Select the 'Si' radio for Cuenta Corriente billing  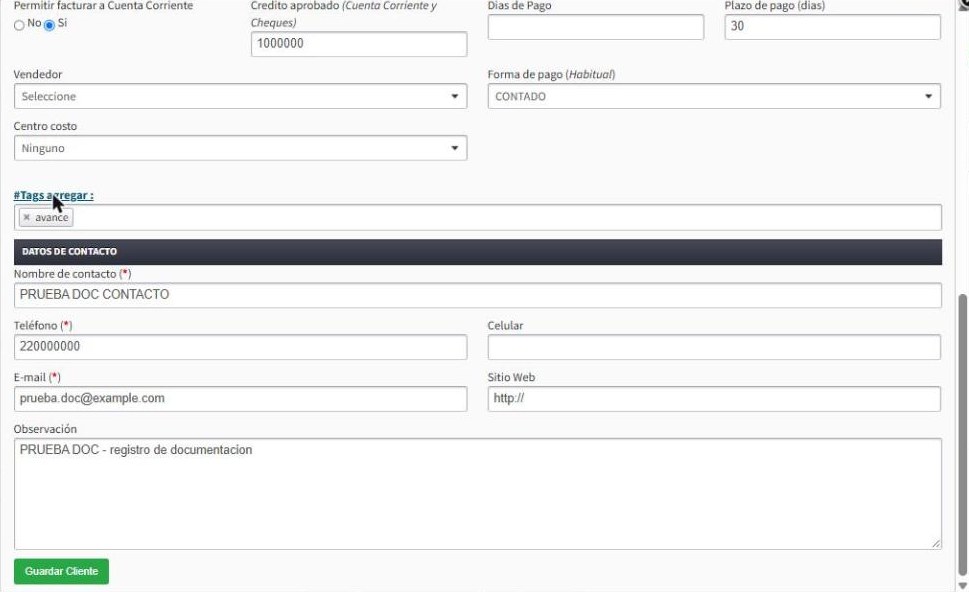point(49,25)
